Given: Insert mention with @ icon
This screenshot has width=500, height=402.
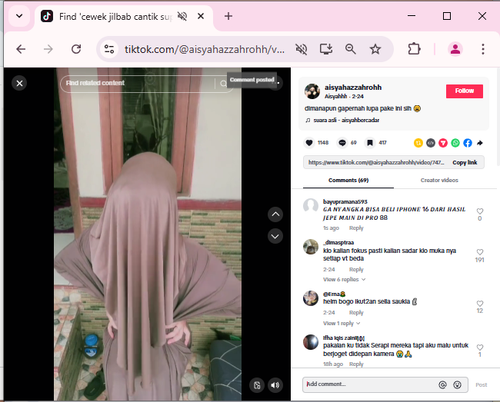Looking at the screenshot, I should coord(442,385).
